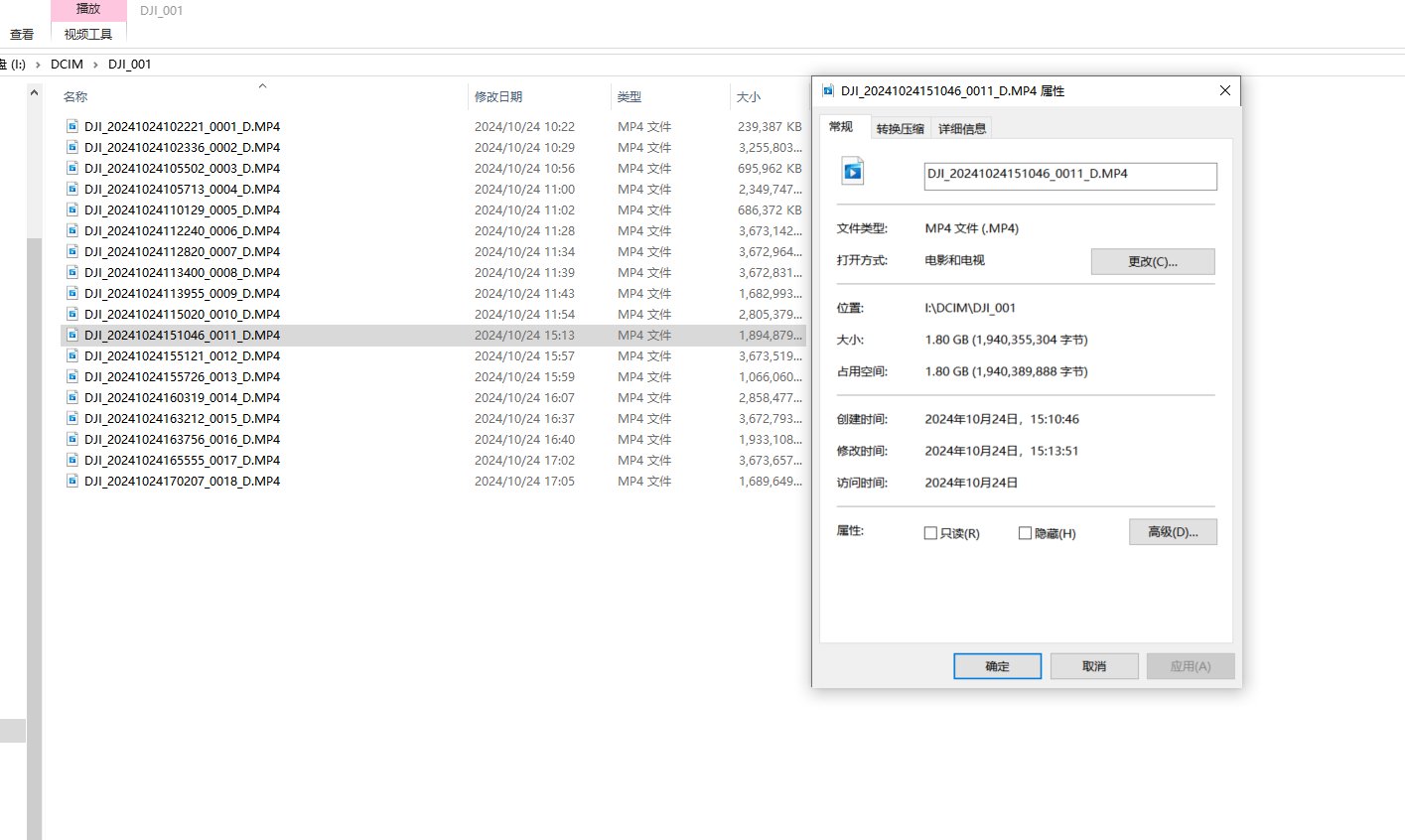Expand the breadcrumb chevron after drive (I:)
The height and width of the screenshot is (840, 1405).
pos(38,65)
